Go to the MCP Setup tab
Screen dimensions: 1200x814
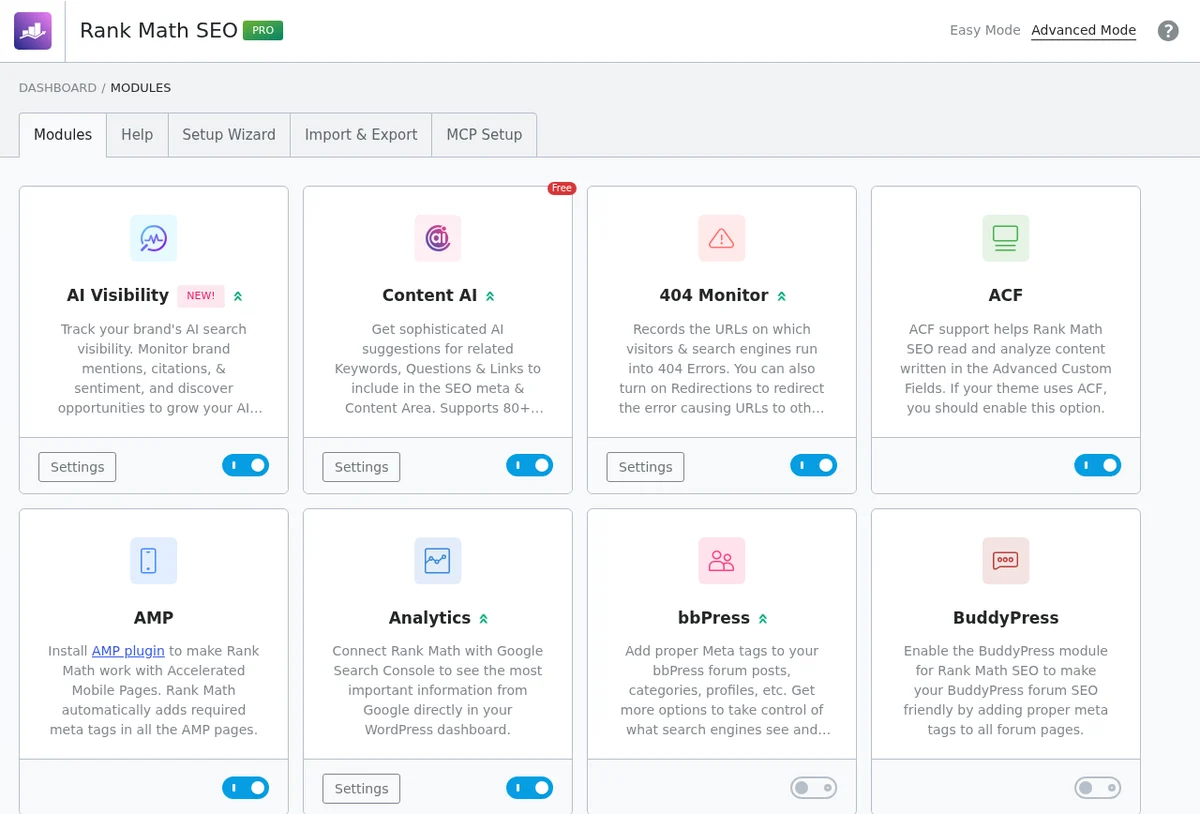tap(484, 135)
